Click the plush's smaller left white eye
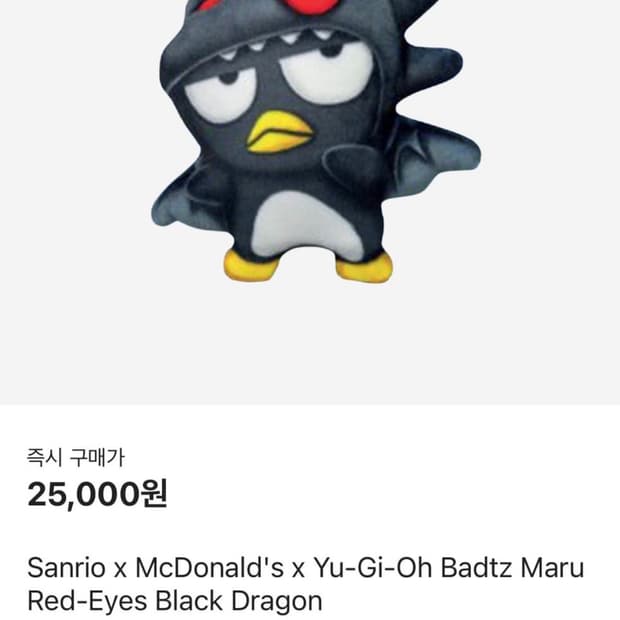Viewport: 620px width, 620px height. click(219, 96)
